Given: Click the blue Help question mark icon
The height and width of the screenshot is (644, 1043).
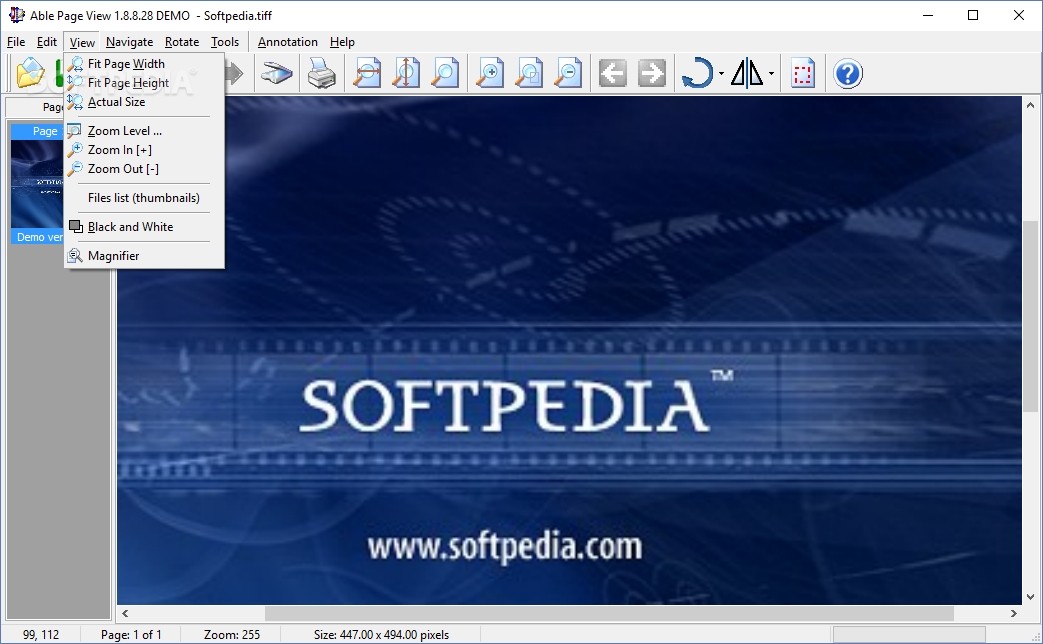Looking at the screenshot, I should click(x=848, y=73).
